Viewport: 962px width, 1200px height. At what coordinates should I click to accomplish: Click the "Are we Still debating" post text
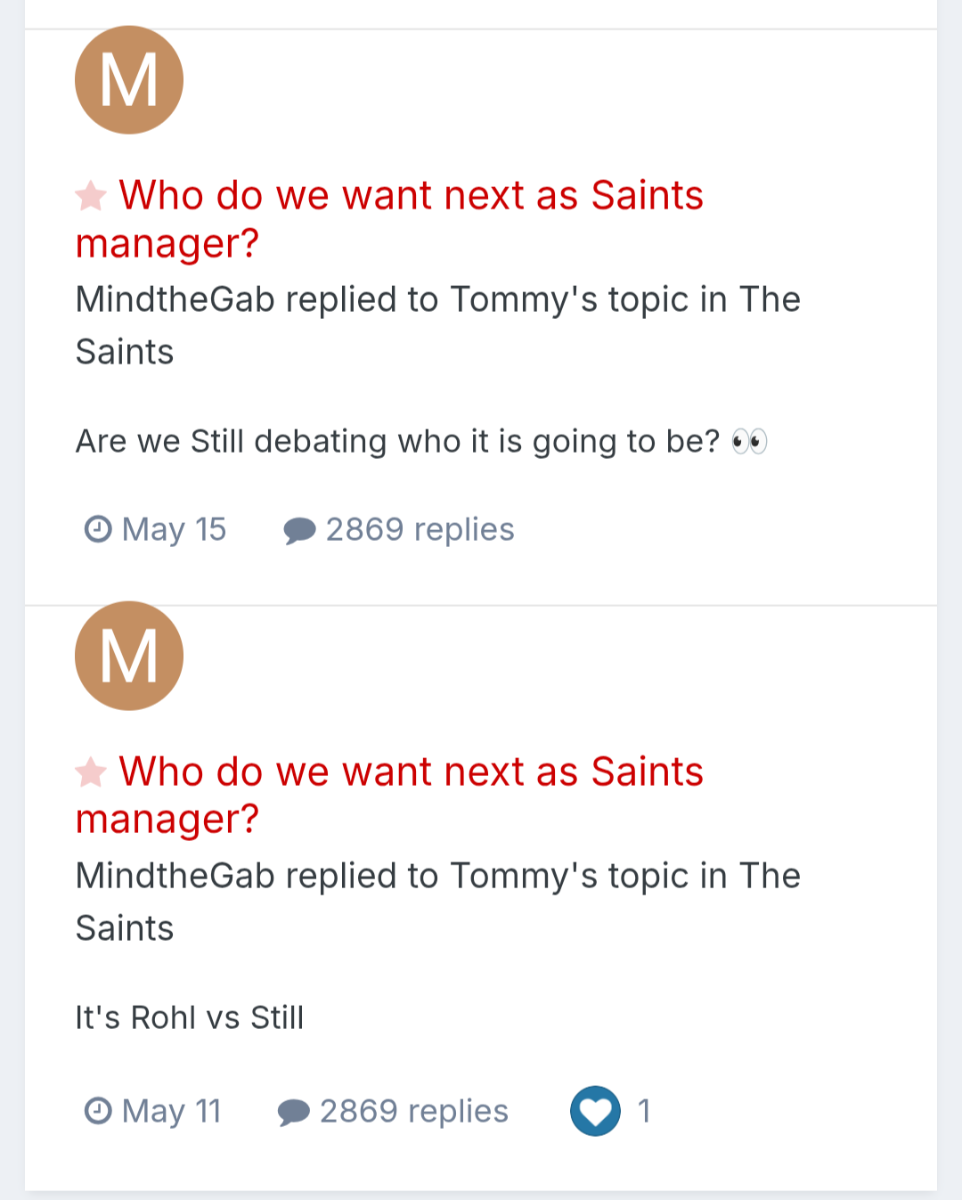tap(398, 441)
